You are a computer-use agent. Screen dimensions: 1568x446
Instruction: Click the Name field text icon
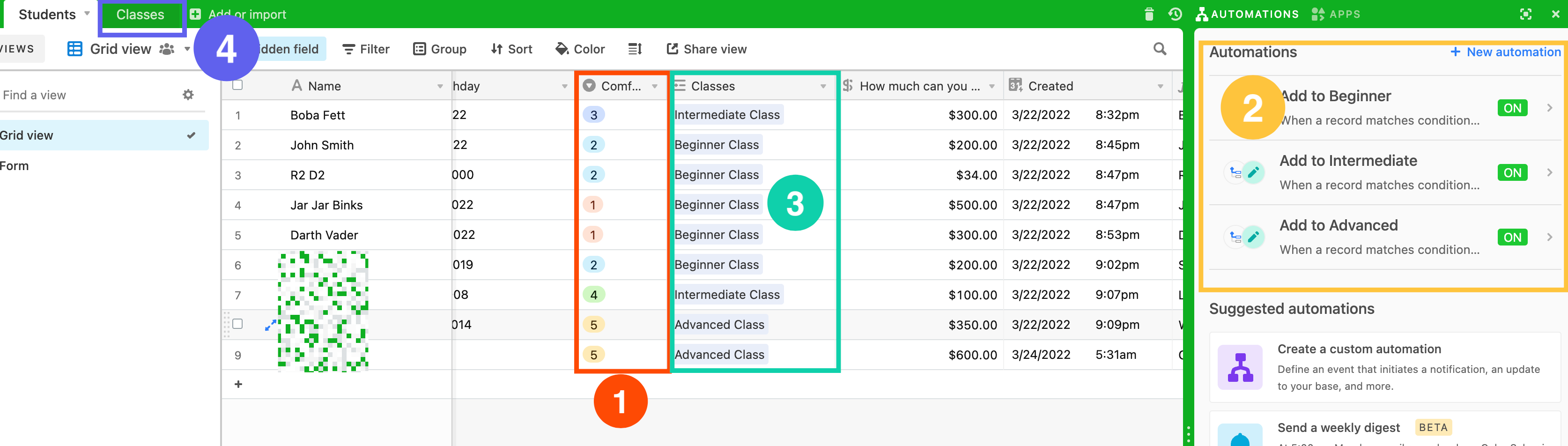pos(296,85)
